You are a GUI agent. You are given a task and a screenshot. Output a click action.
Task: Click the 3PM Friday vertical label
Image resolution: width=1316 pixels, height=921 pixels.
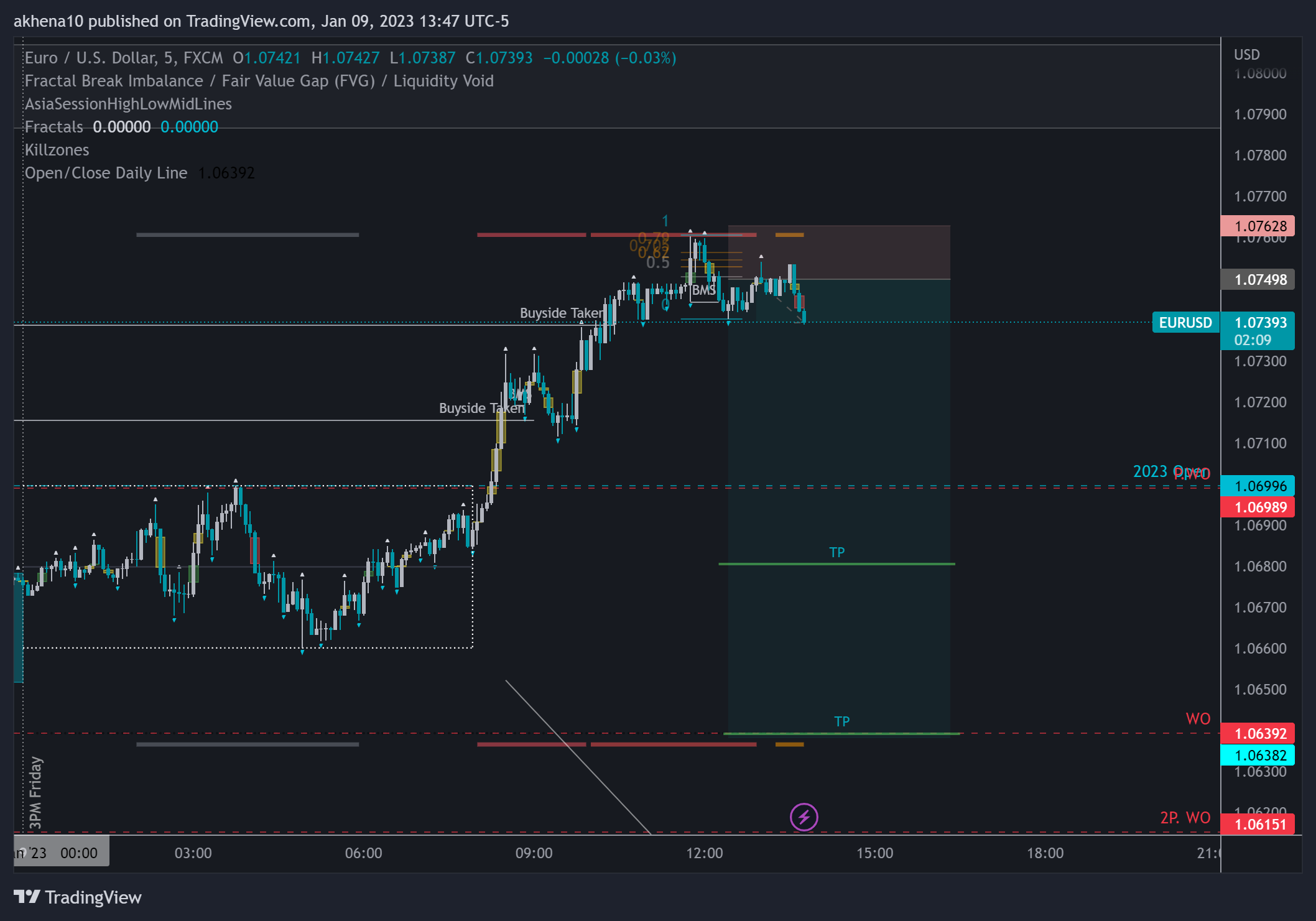36,793
